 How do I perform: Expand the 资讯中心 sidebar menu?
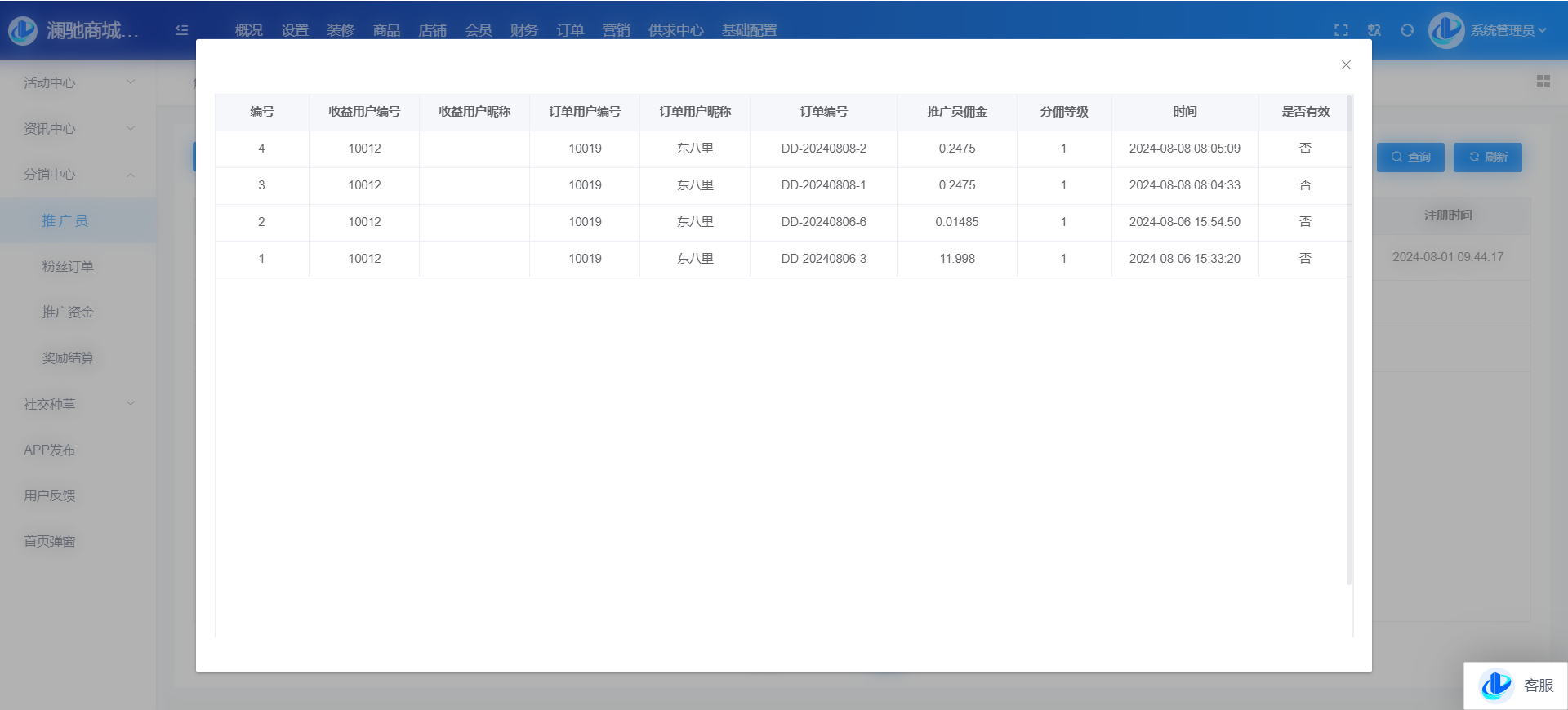(x=78, y=128)
